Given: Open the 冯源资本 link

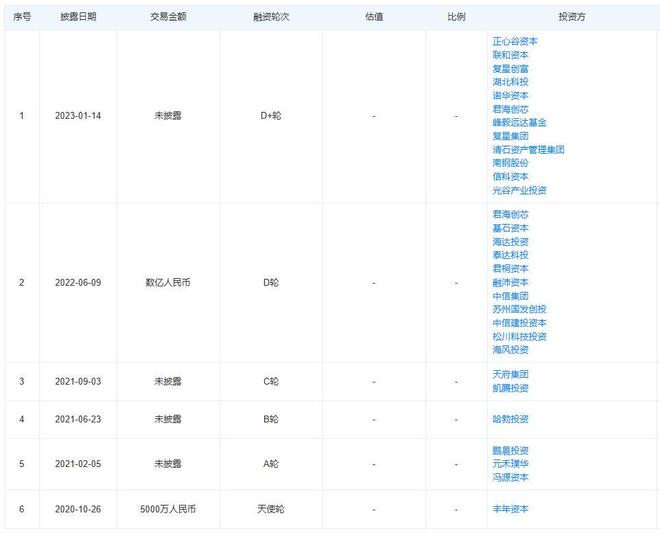Looking at the screenshot, I should [510, 477].
